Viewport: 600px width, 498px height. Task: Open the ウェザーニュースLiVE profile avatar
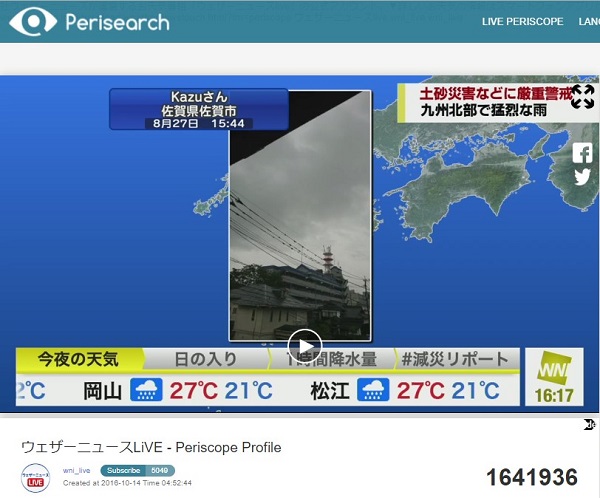[x=35, y=477]
